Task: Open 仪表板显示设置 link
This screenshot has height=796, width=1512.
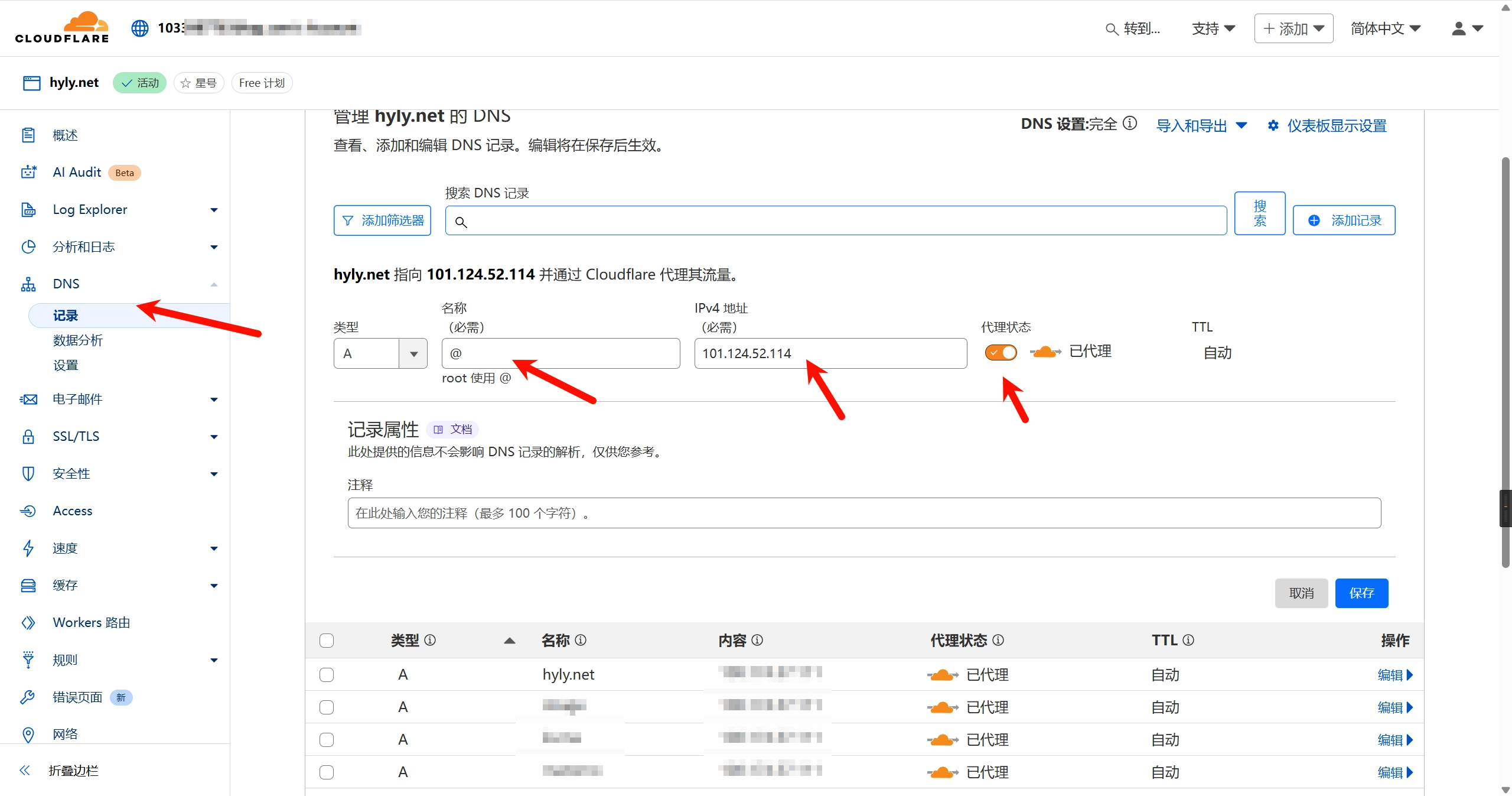Action: (x=1327, y=126)
